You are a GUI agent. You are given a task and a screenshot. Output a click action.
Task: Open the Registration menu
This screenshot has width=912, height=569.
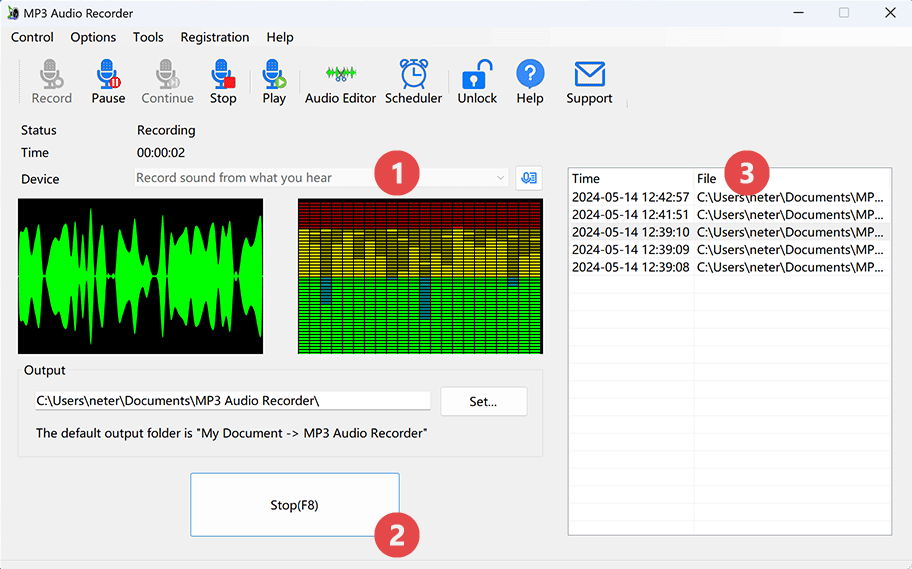[x=215, y=37]
